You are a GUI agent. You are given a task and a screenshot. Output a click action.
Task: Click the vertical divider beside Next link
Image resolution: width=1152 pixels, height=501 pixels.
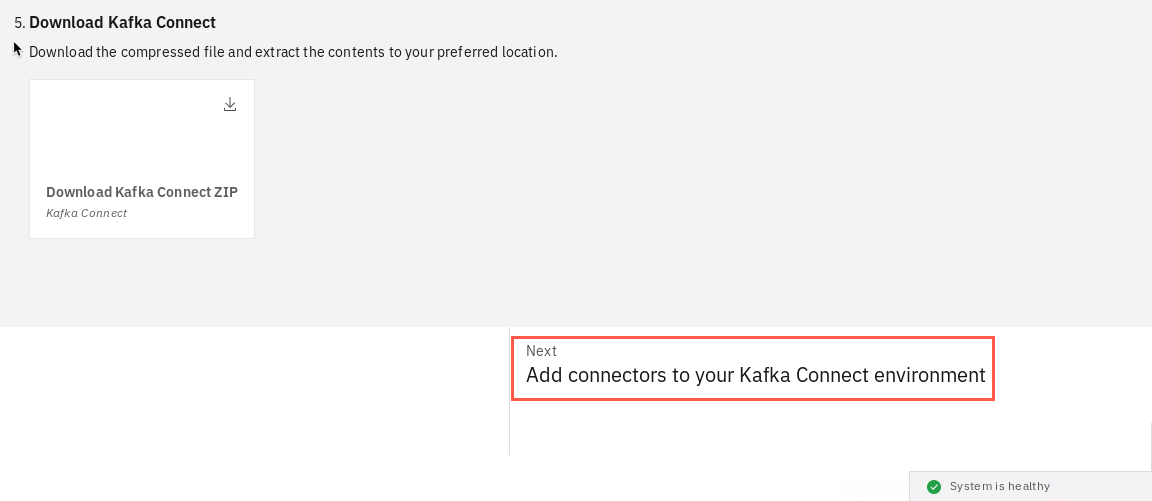tap(509, 391)
